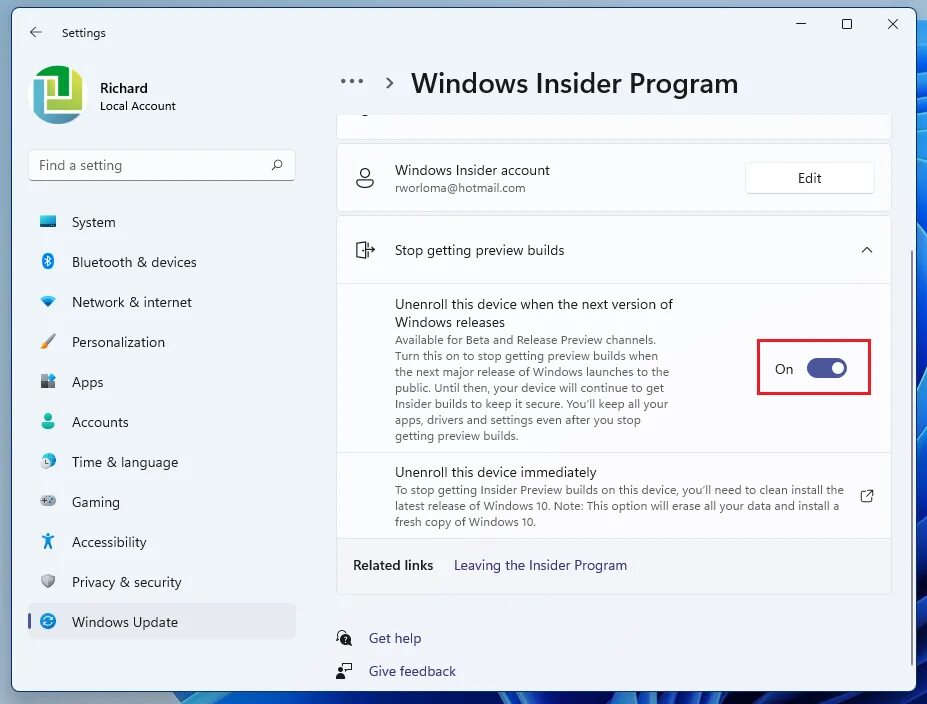Image resolution: width=927 pixels, height=704 pixels.
Task: Collapse the Stop getting preview builds section
Action: (867, 250)
